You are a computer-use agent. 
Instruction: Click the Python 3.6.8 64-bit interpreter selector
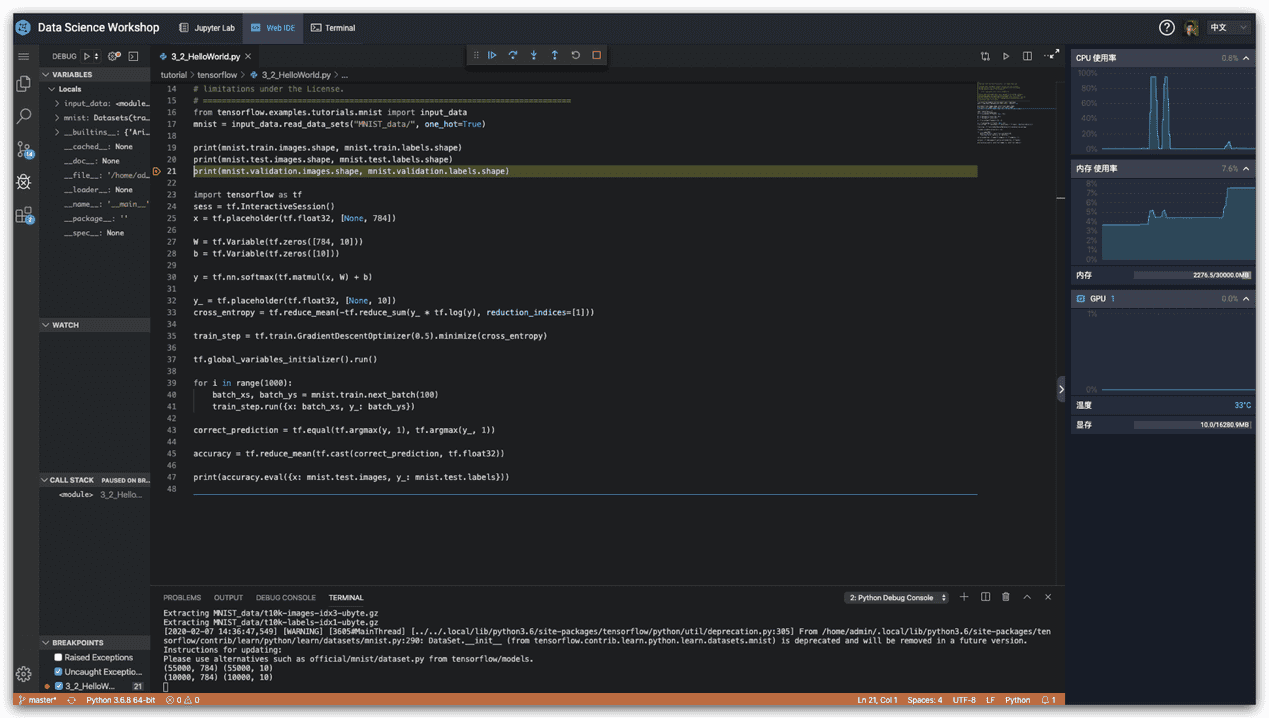pos(120,700)
